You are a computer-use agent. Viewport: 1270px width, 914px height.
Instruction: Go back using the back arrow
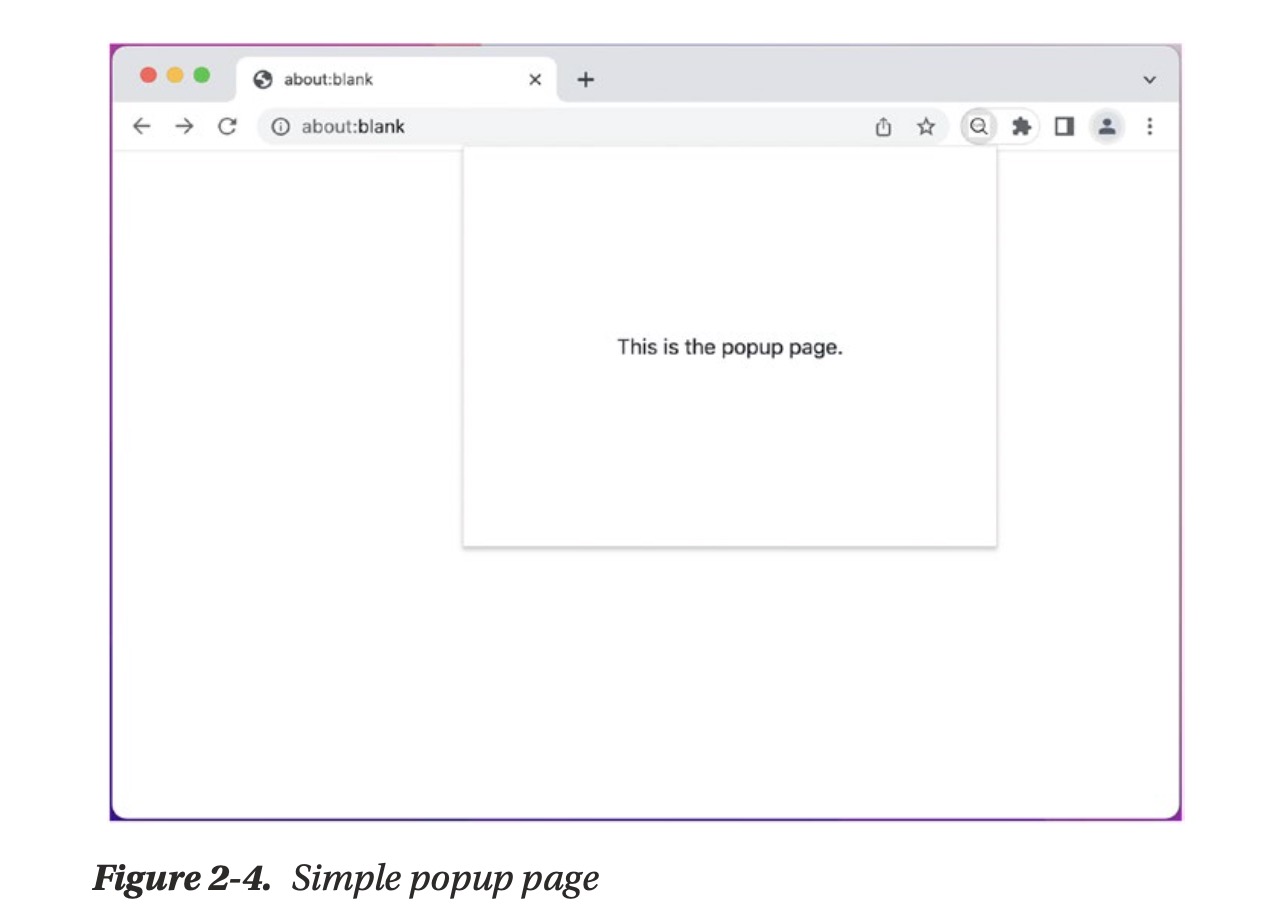[x=141, y=127]
